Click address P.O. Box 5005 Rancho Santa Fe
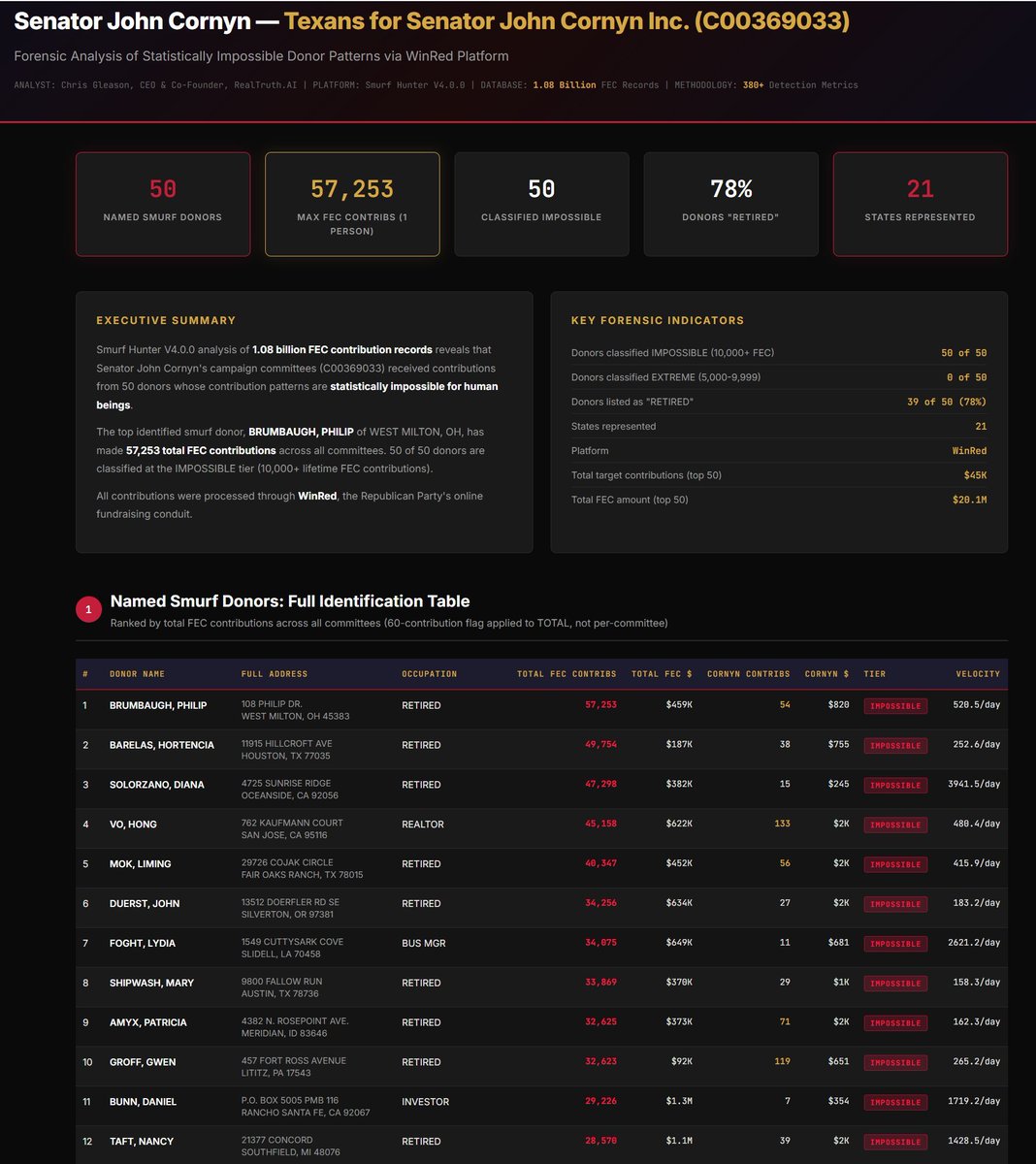 306,1108
